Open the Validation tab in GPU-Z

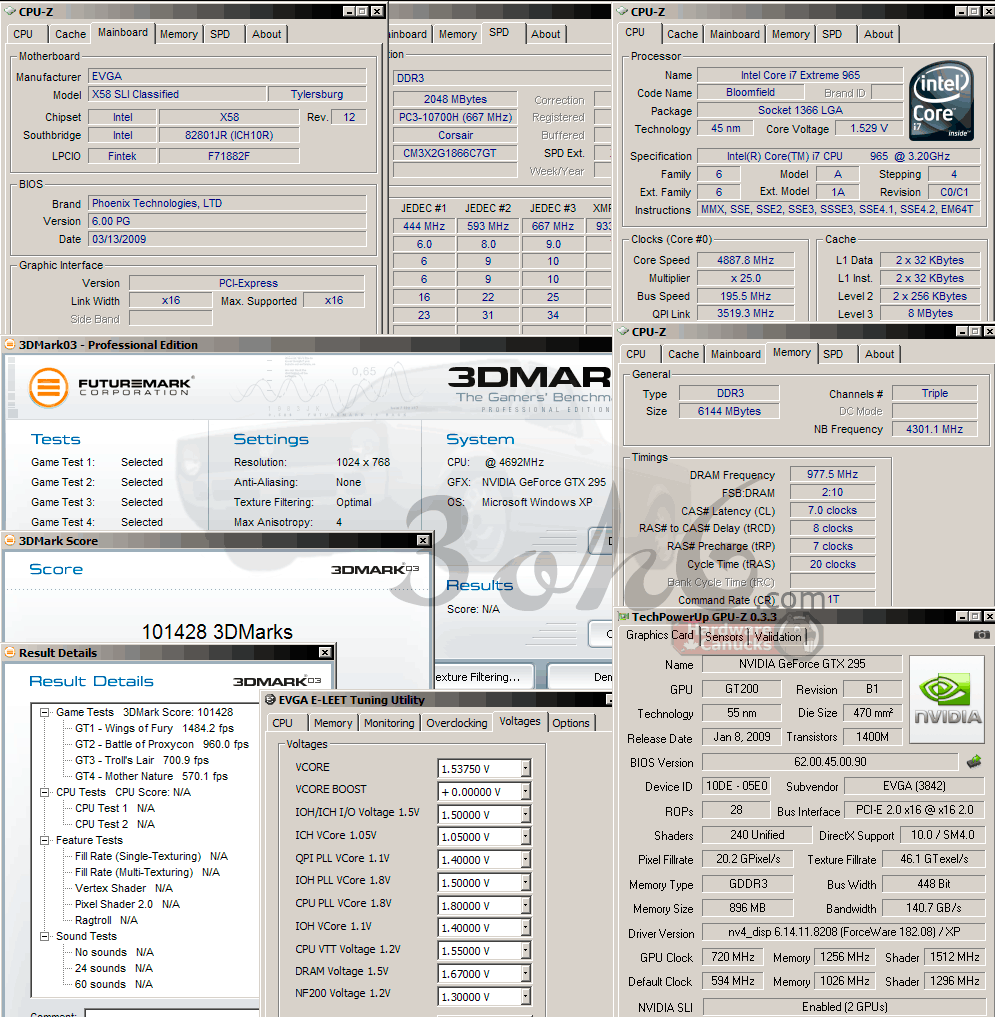click(778, 637)
